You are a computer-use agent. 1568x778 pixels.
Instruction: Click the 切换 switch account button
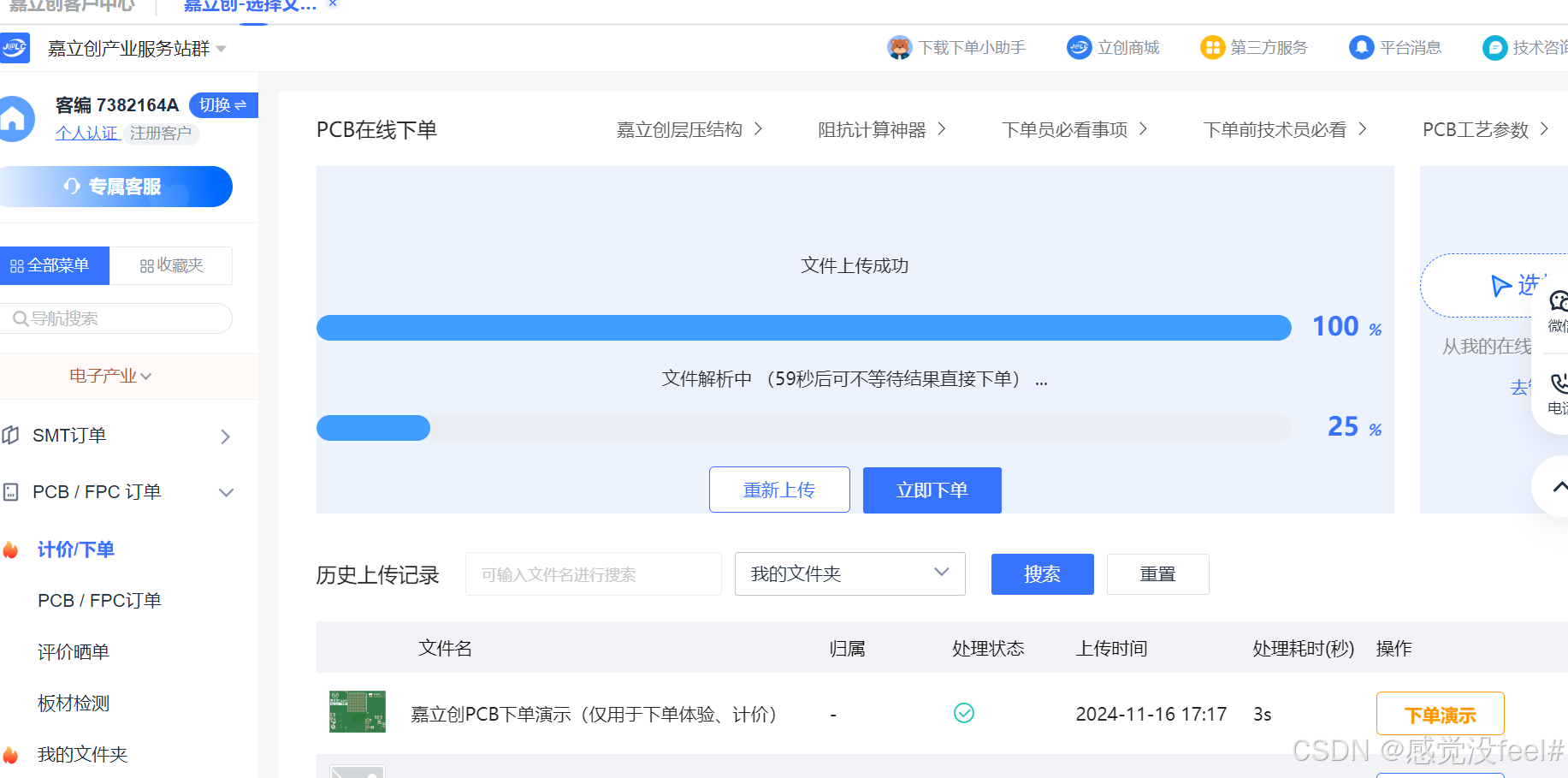tap(223, 105)
